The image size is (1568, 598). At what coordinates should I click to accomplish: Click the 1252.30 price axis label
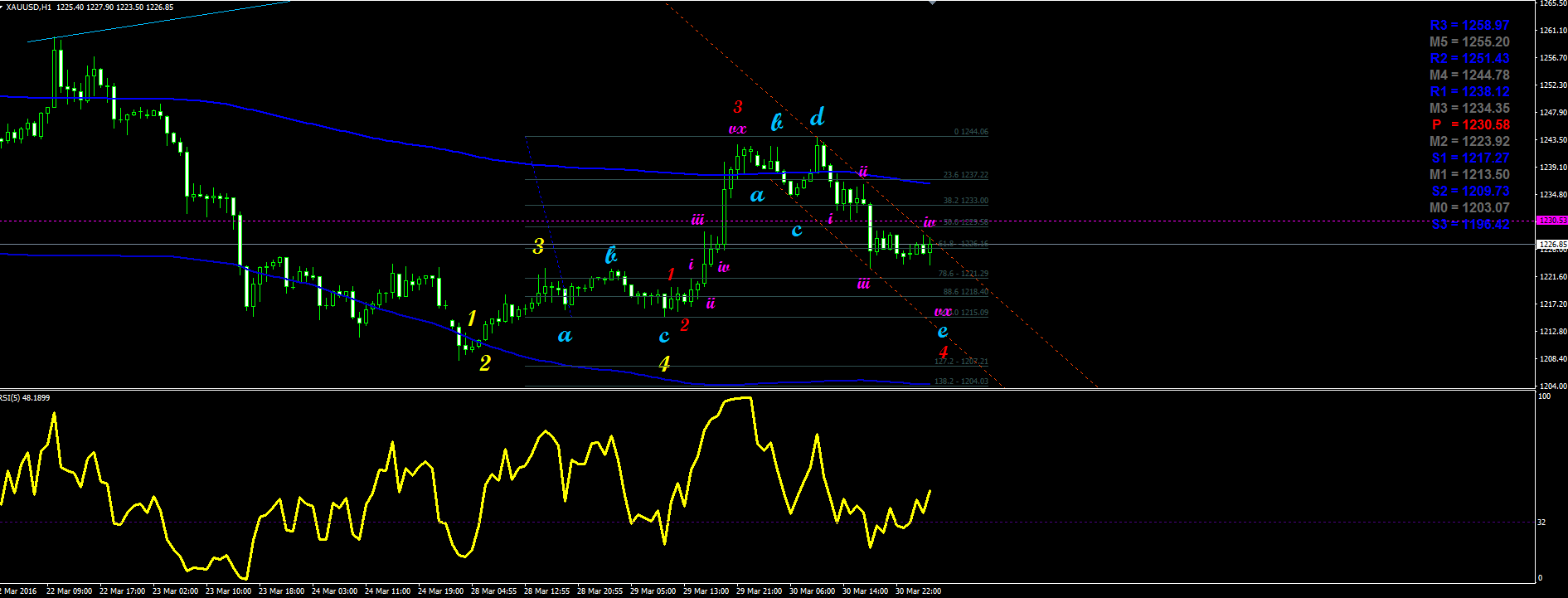[x=1552, y=85]
